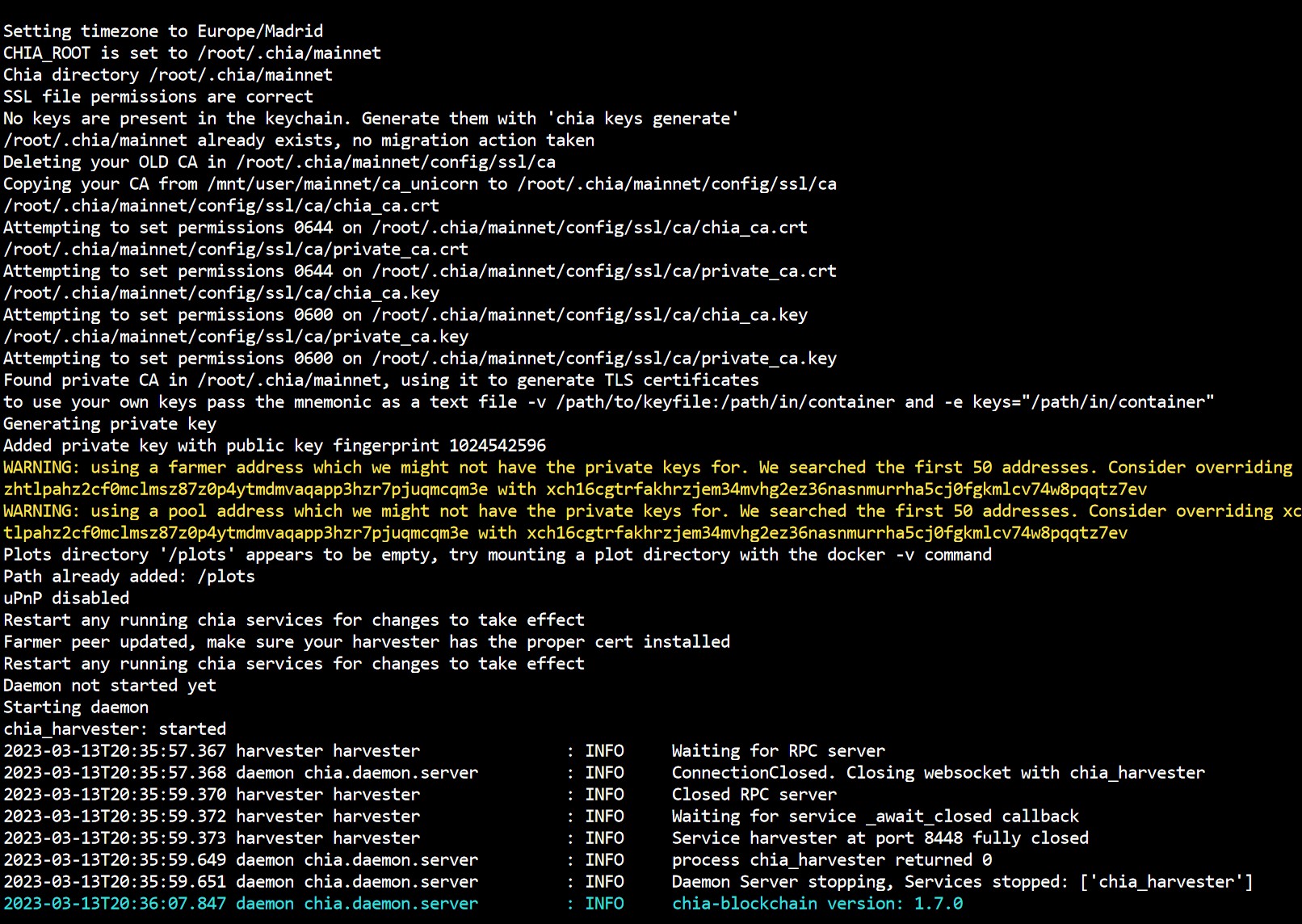The image size is (1302, 924).
Task: Select the 'Path already added: /plots' text
Action: pos(128,576)
